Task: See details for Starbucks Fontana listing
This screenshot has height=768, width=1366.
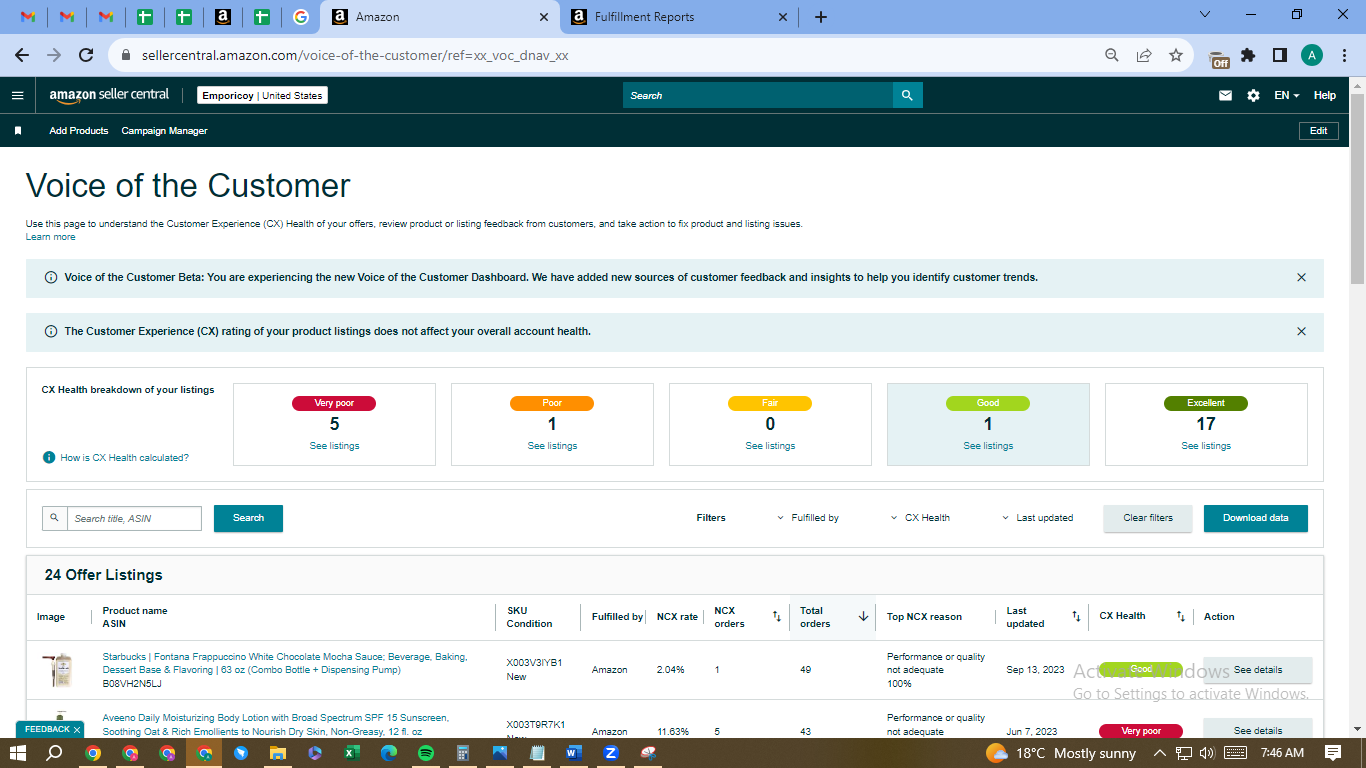Action: [x=1258, y=670]
